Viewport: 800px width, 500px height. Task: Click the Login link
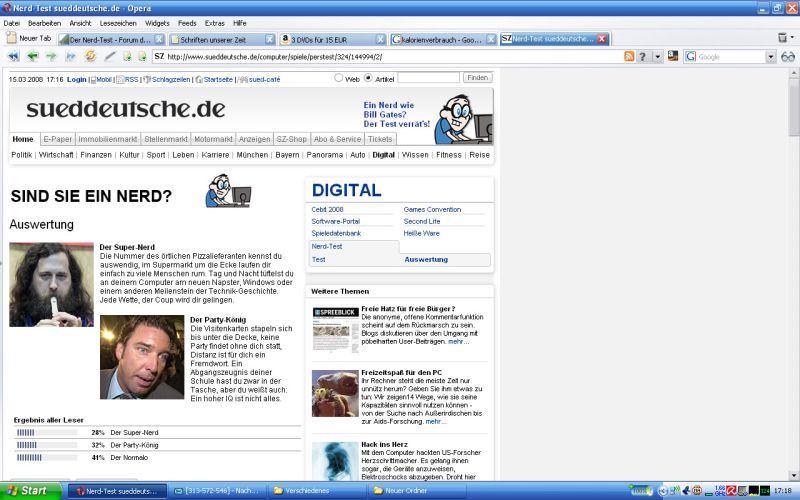click(77, 79)
